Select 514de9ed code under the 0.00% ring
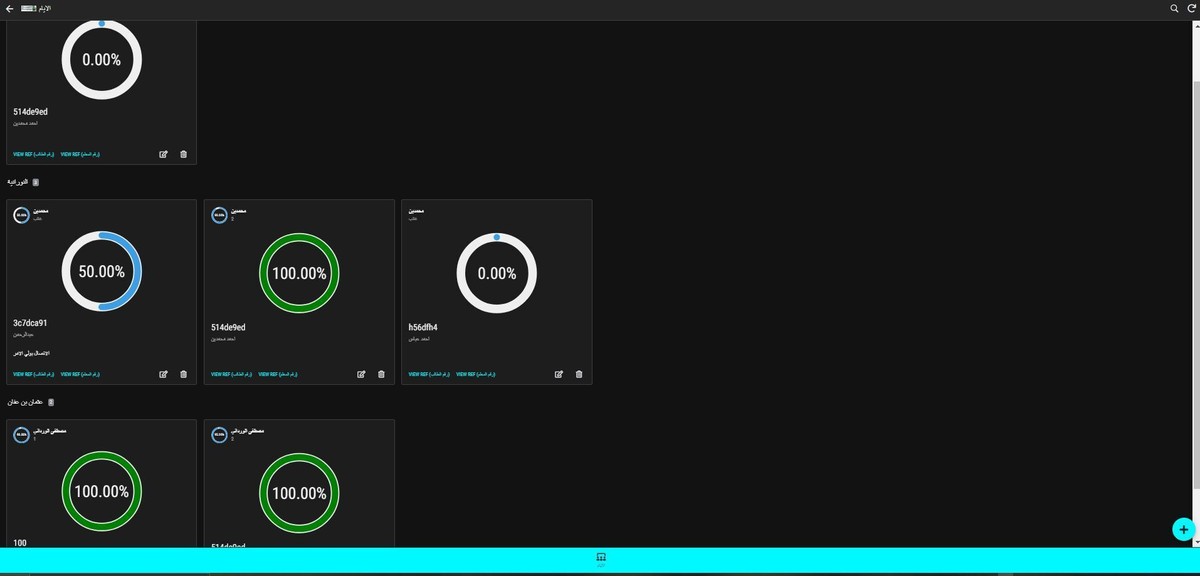Viewport: 1200px width, 576px height. point(30,112)
